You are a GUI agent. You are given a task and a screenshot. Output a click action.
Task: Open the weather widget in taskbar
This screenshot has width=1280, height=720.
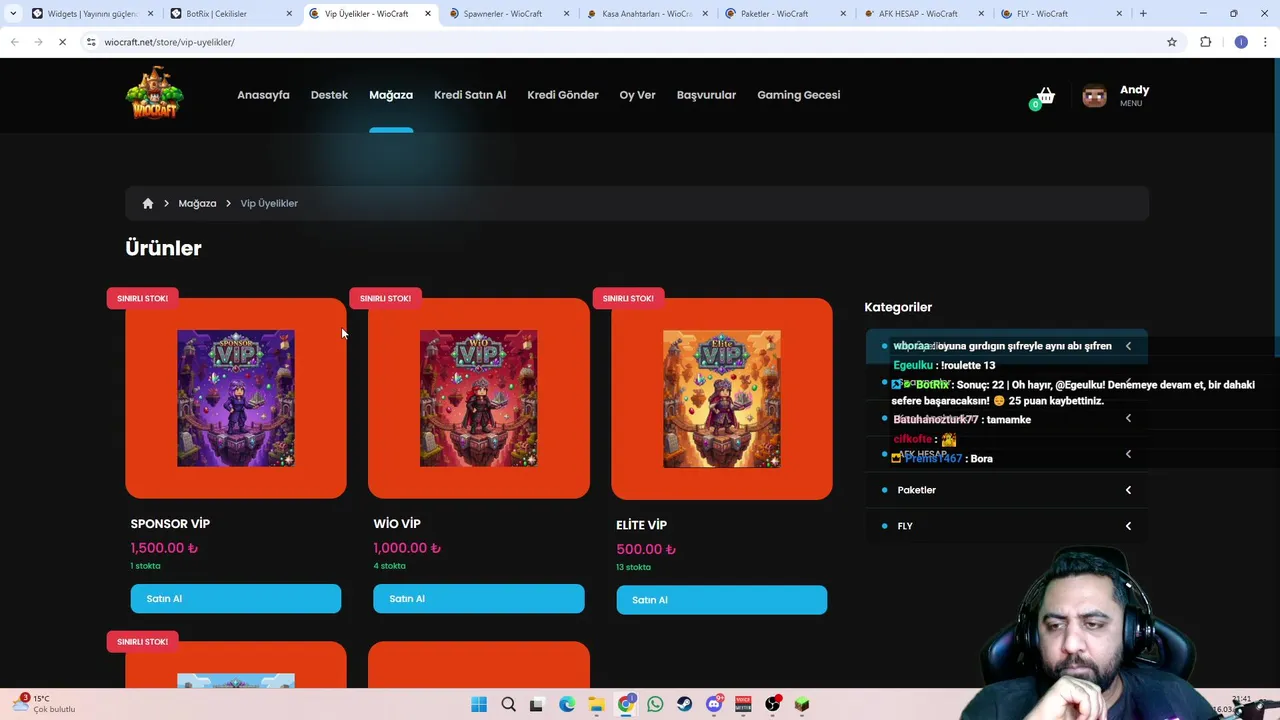[x=45, y=704]
